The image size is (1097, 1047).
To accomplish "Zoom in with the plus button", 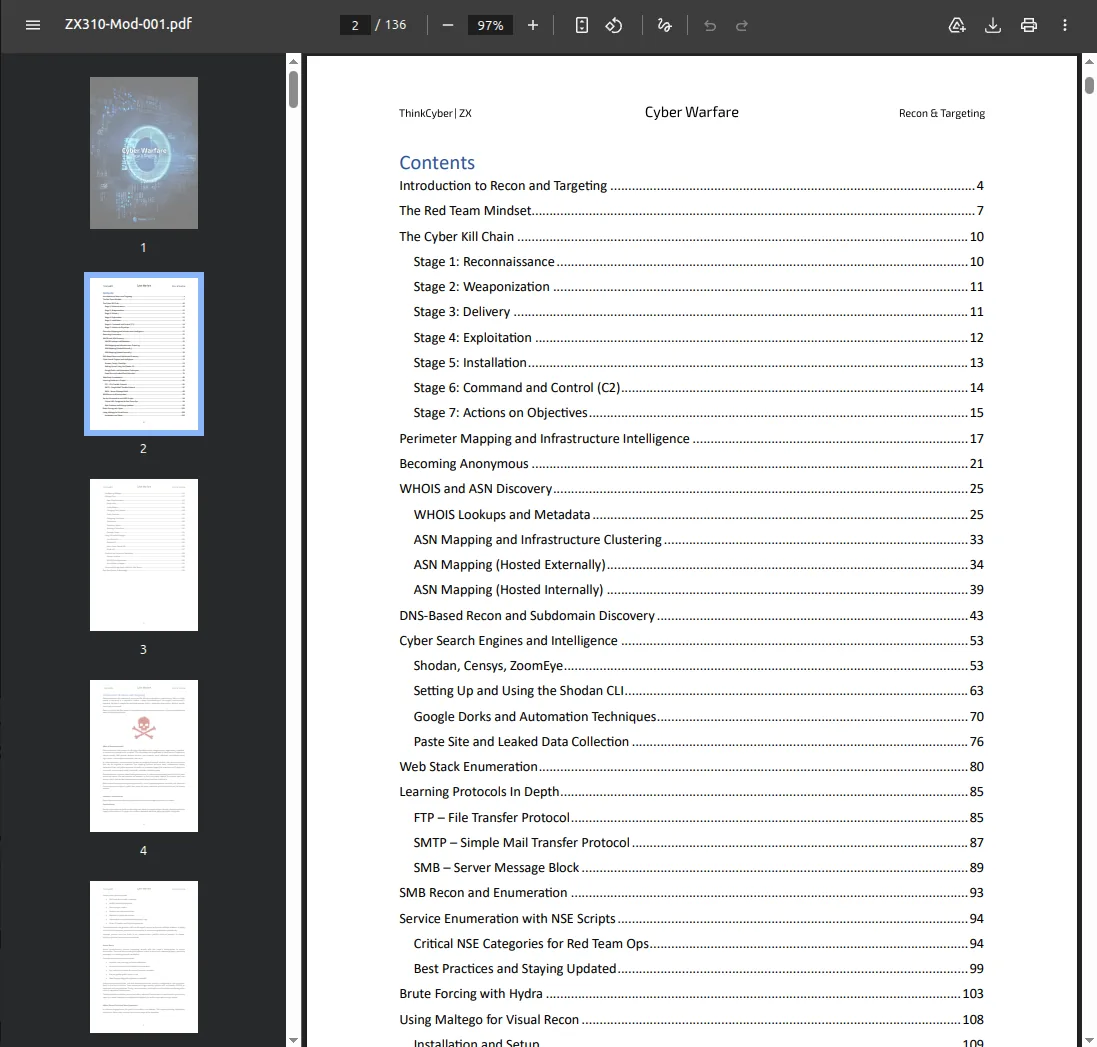I will [532, 25].
